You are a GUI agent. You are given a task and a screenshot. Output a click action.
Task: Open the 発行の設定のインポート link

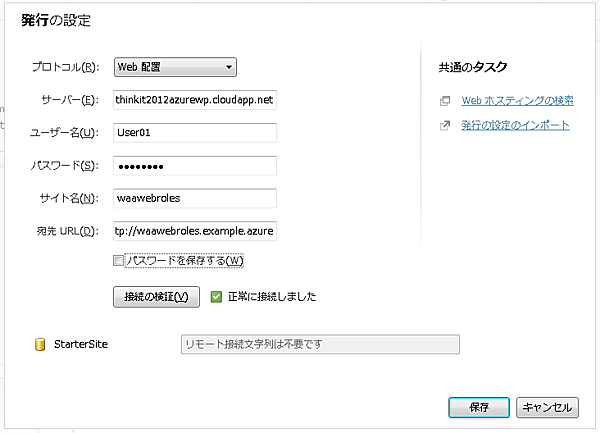(x=515, y=126)
